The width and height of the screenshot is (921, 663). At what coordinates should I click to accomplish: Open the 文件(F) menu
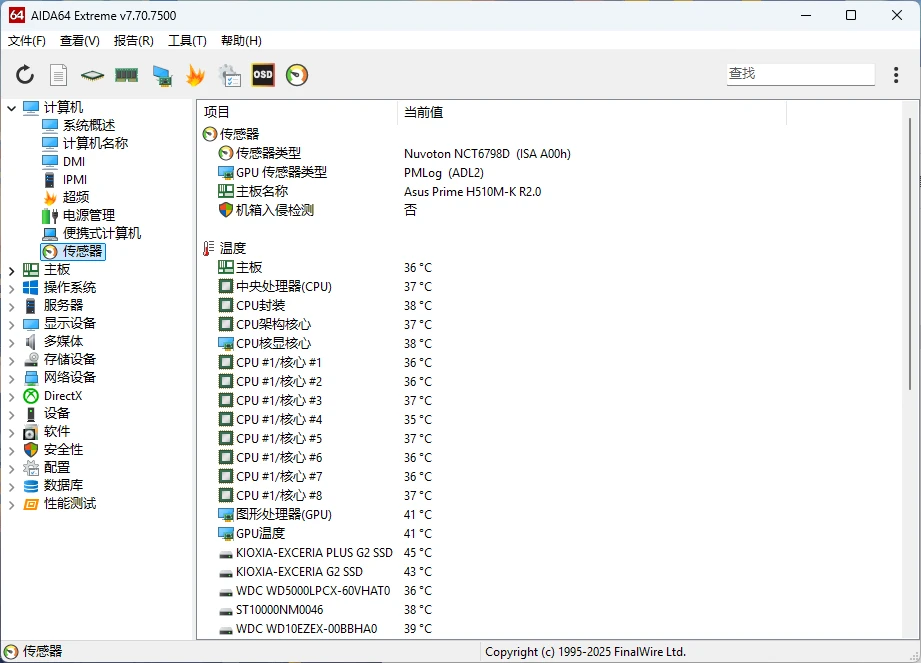pyautogui.click(x=26, y=41)
